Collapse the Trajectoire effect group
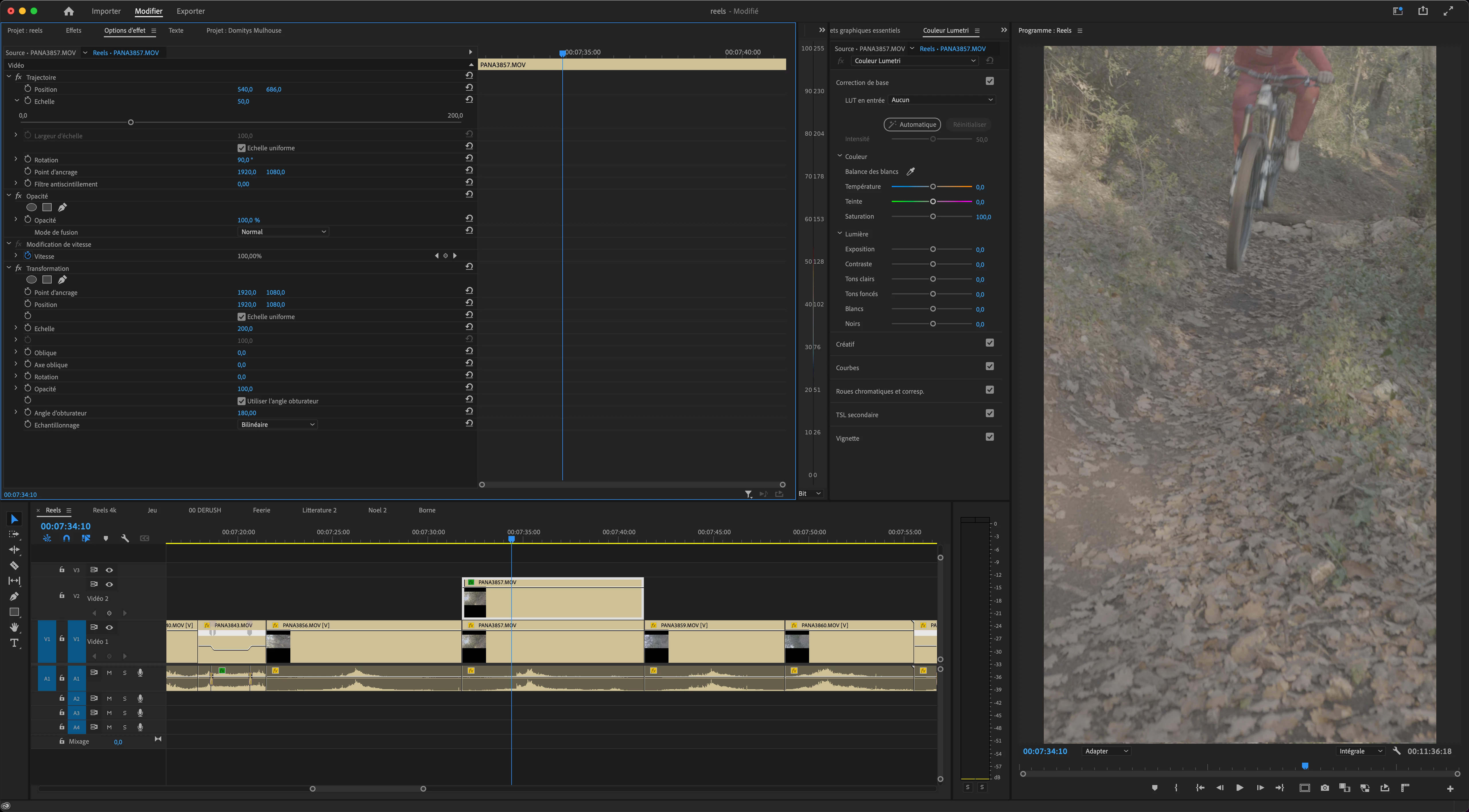 point(9,77)
